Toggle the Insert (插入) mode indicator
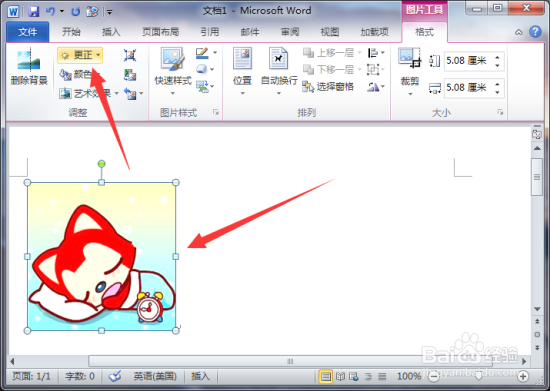The width and height of the screenshot is (550, 391). pos(200,377)
